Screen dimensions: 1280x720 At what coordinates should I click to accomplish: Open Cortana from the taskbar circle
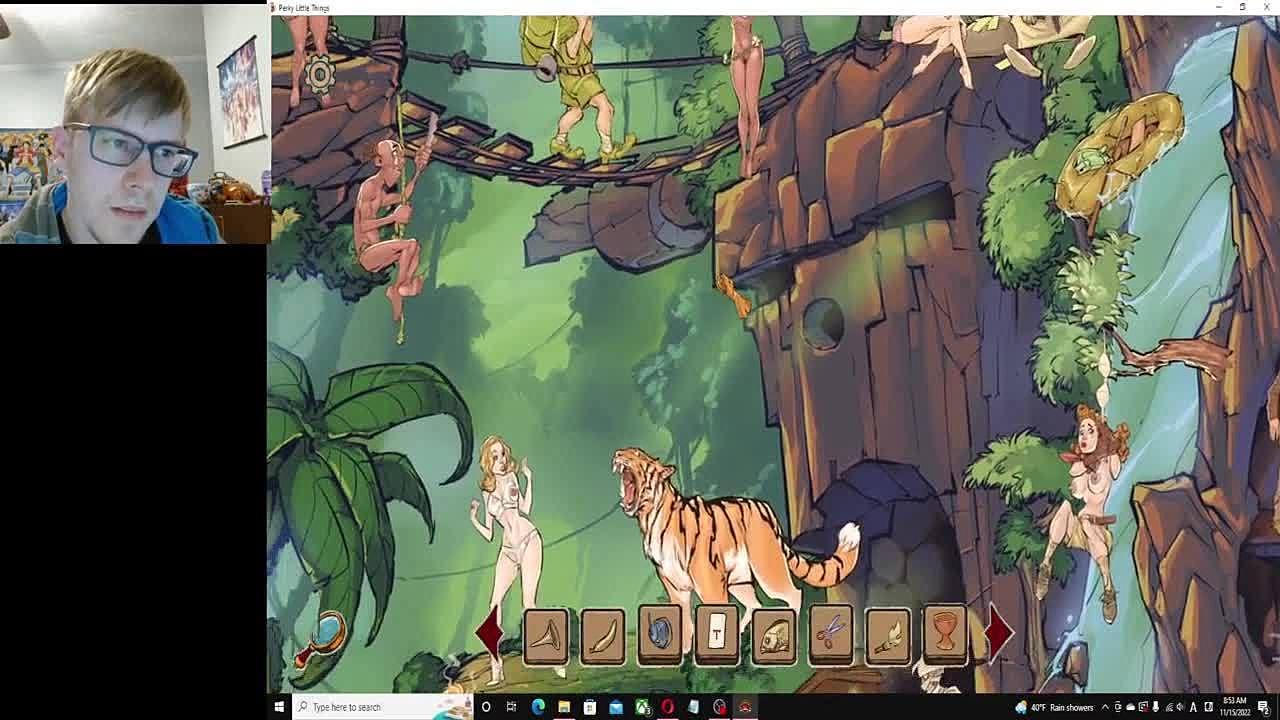pos(486,707)
